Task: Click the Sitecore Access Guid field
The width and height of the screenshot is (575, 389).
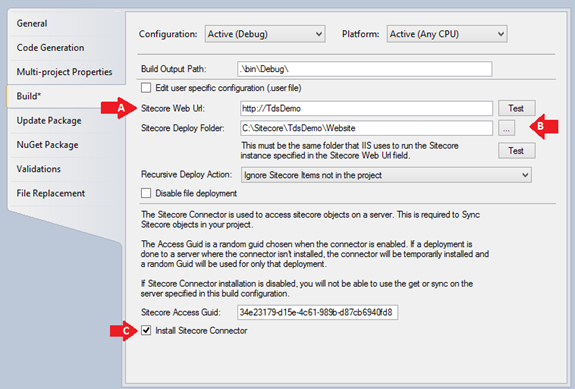Action: [x=318, y=312]
